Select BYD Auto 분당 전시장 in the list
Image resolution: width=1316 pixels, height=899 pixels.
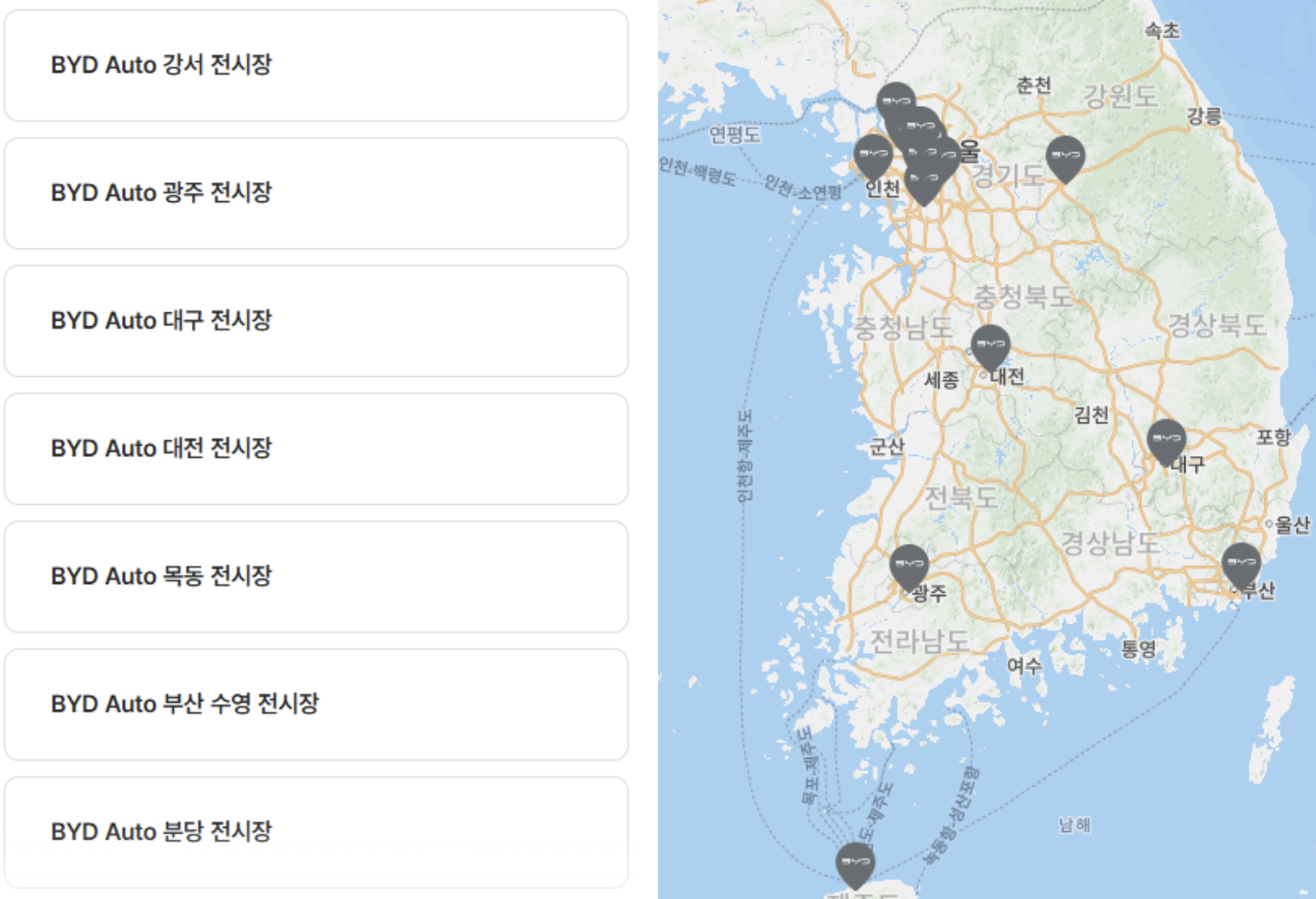pos(316,833)
